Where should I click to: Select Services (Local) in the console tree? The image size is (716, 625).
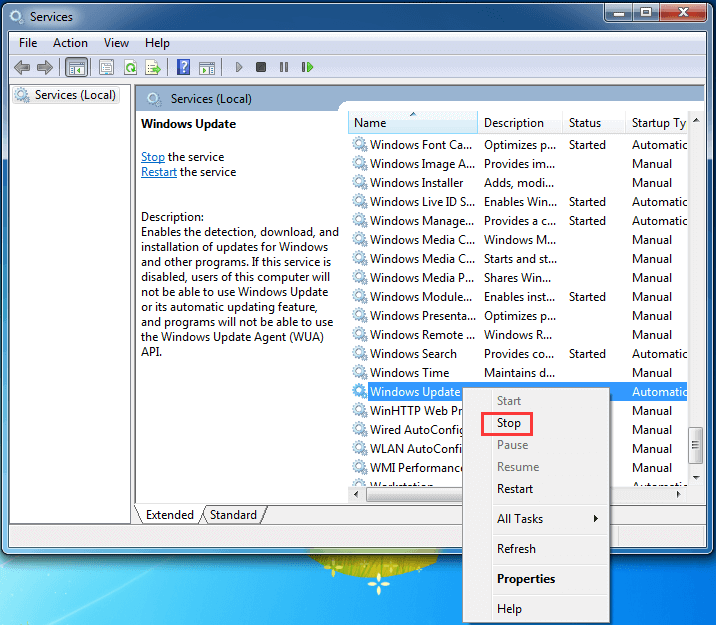point(66,95)
